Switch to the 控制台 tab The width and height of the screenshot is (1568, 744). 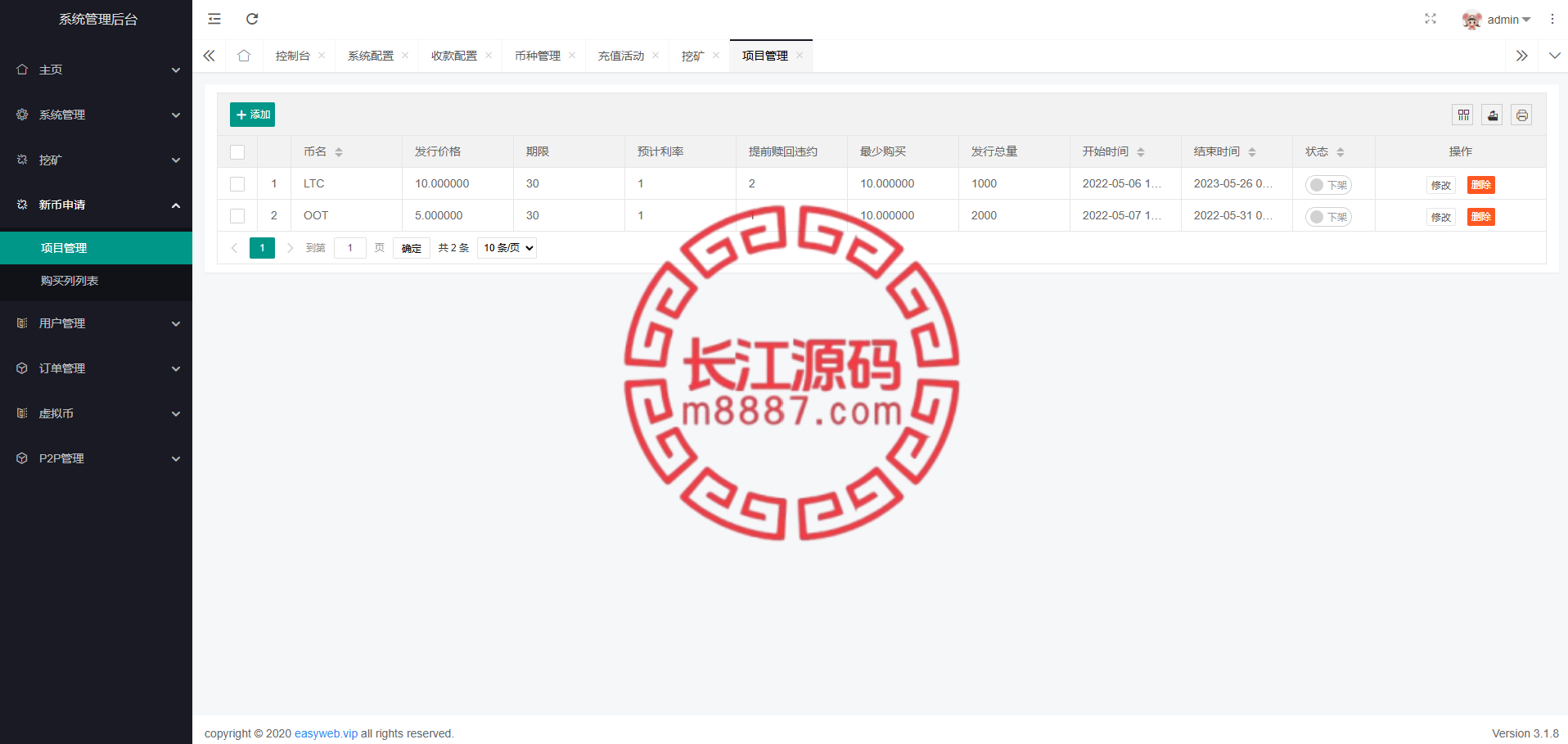[x=293, y=56]
